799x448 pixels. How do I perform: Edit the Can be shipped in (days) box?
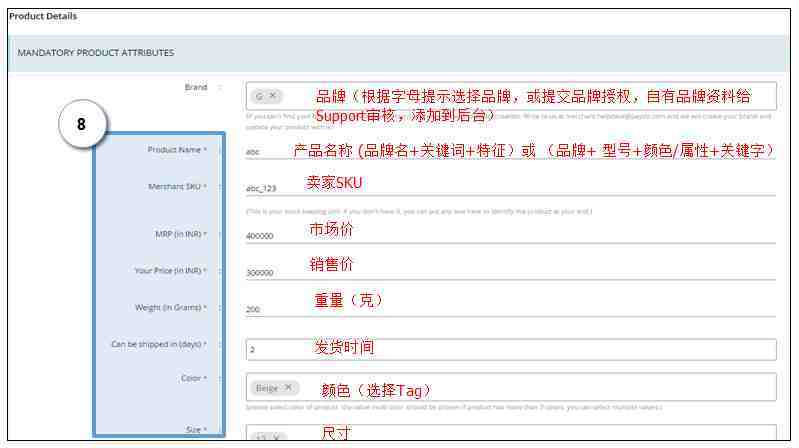[511, 350]
